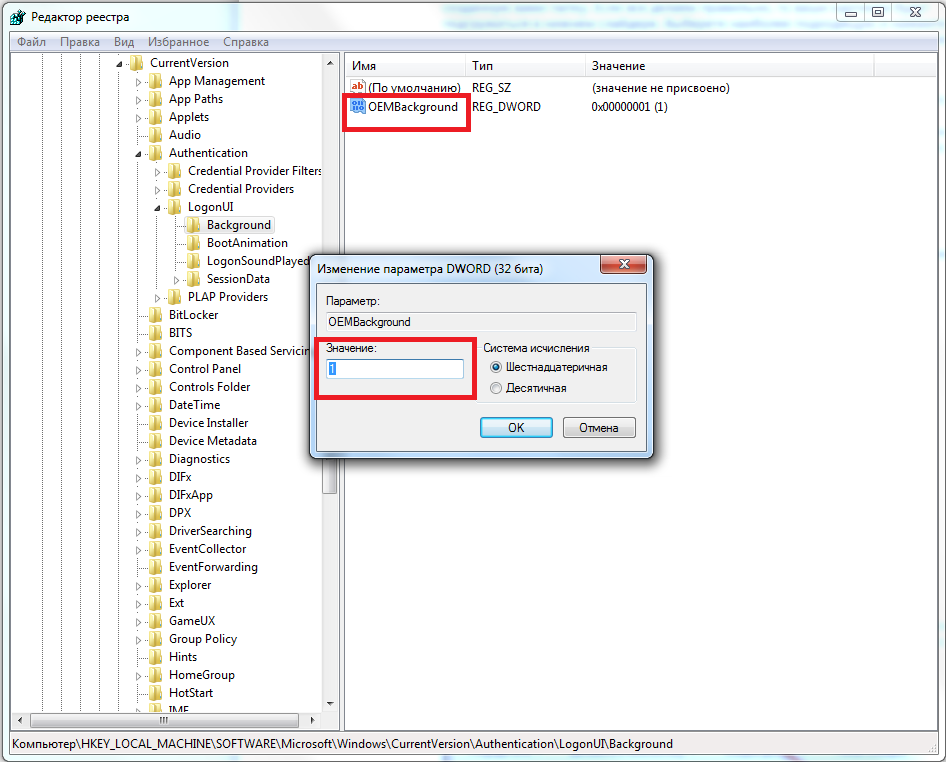Collapse the LogonUI tree node
The width and height of the screenshot is (946, 762).
[x=159, y=208]
